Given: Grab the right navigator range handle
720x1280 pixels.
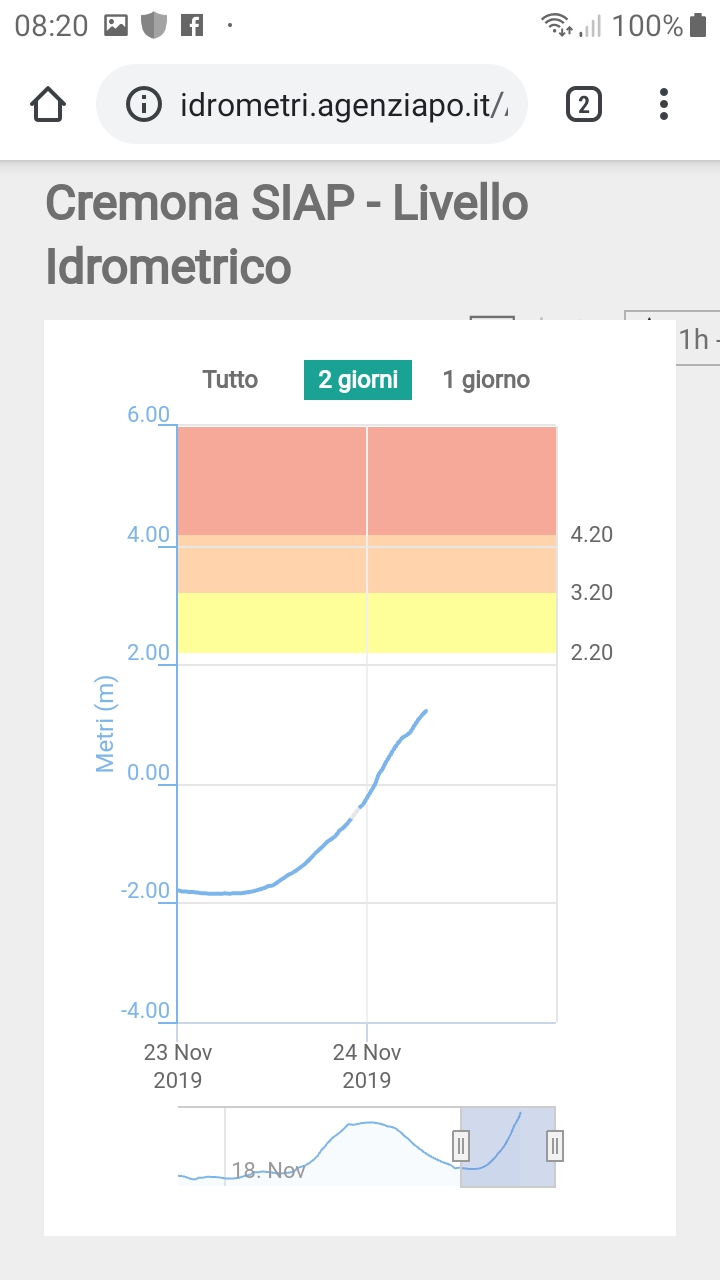Looking at the screenshot, I should click(556, 1145).
